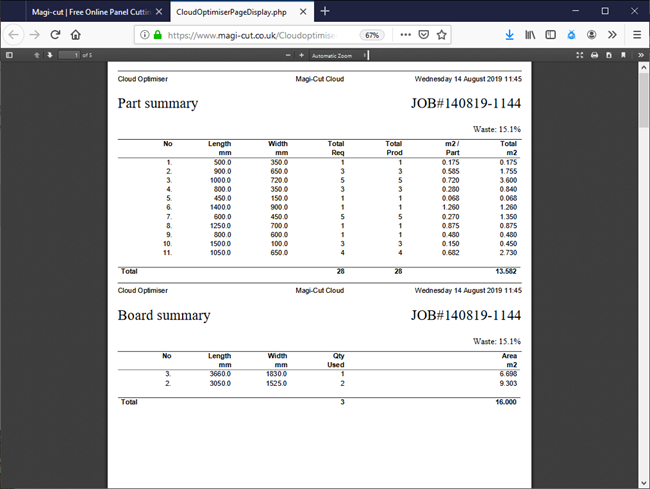
Task: Switch to Magi-cut Free Online Panel tab
Action: point(86,11)
